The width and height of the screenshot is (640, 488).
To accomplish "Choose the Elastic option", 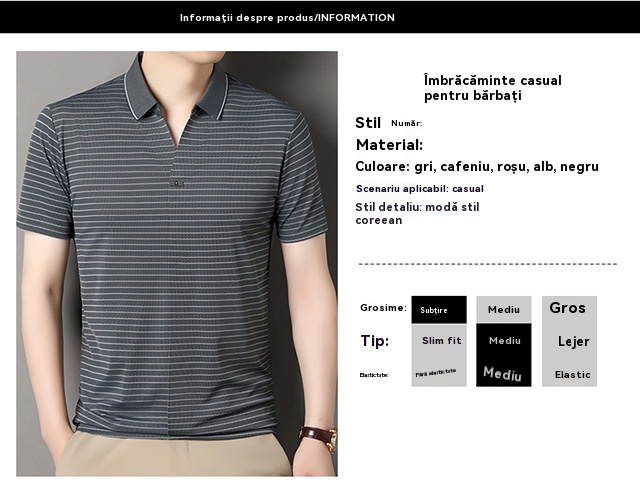I will click(x=573, y=375).
